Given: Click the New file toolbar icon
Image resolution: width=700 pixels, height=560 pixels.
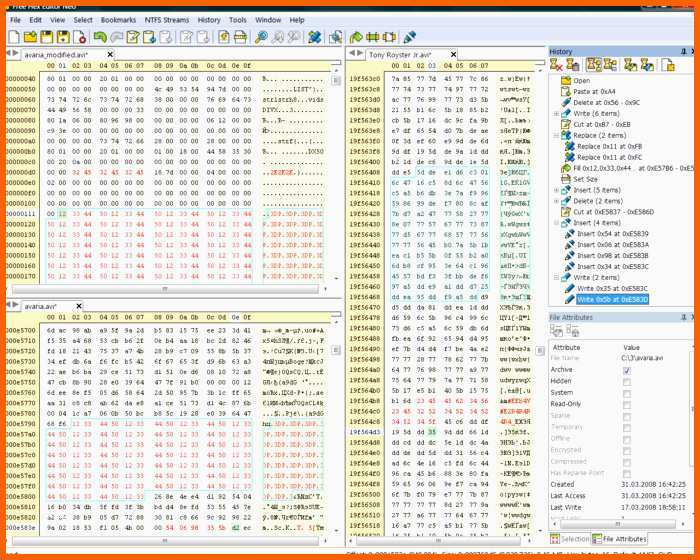Looking at the screenshot, I should (x=14, y=37).
